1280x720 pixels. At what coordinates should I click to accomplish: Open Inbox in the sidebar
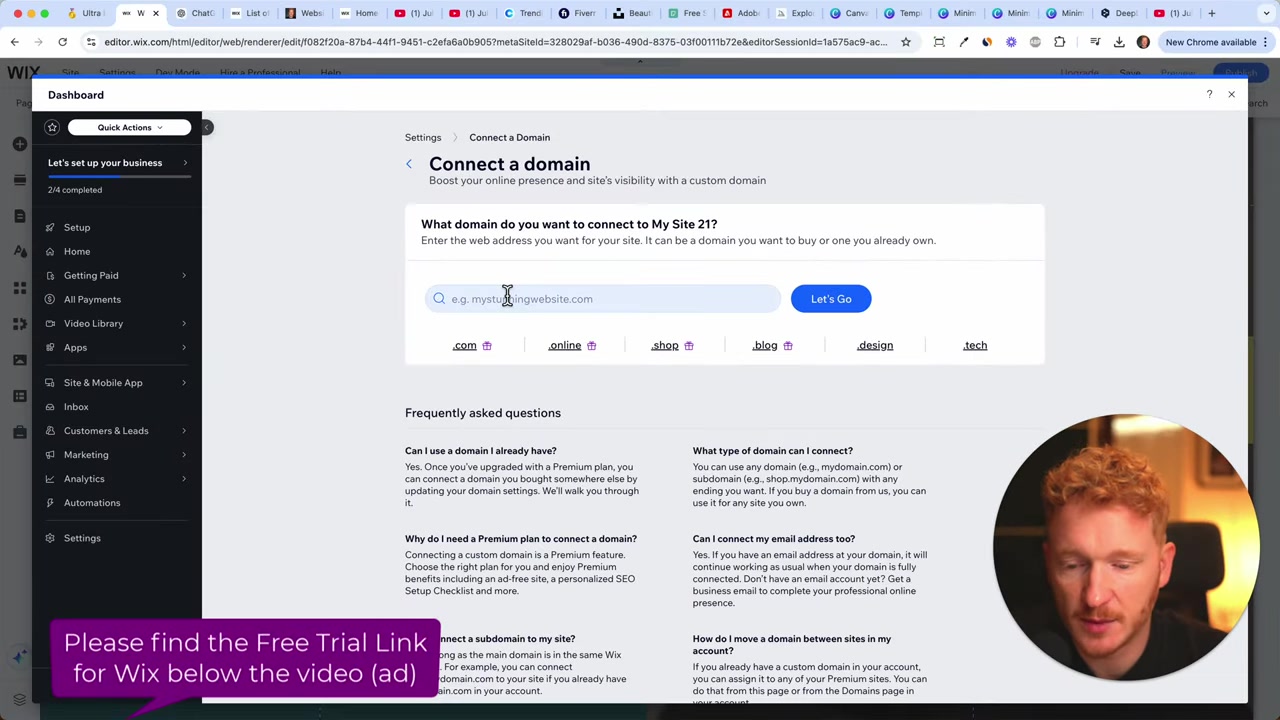76,406
